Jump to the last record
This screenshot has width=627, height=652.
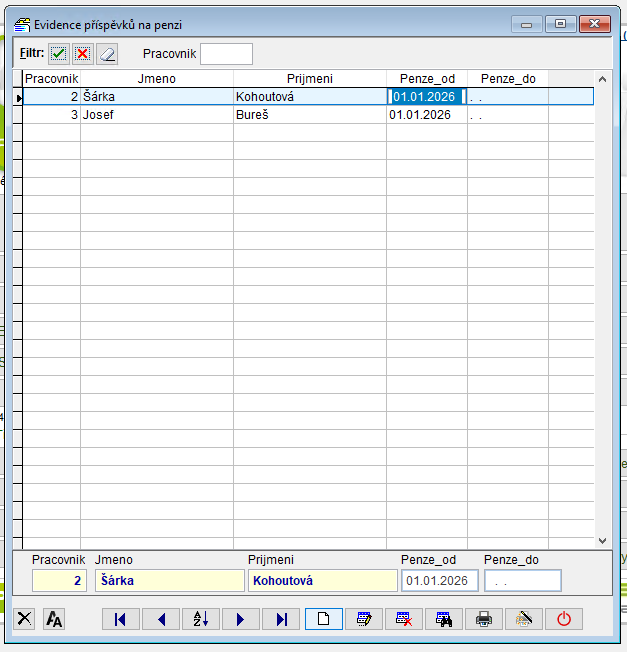(x=281, y=619)
